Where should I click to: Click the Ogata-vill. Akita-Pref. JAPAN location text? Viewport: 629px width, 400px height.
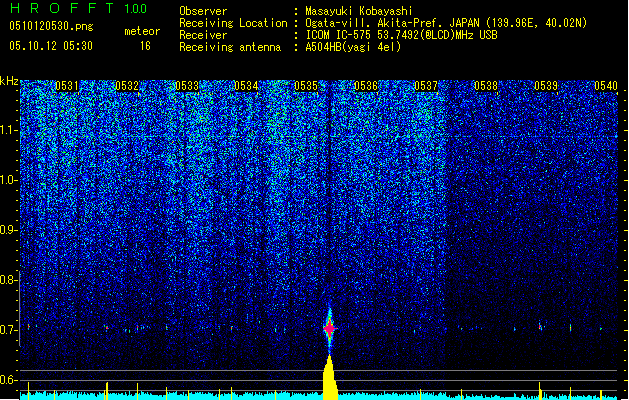click(446, 23)
